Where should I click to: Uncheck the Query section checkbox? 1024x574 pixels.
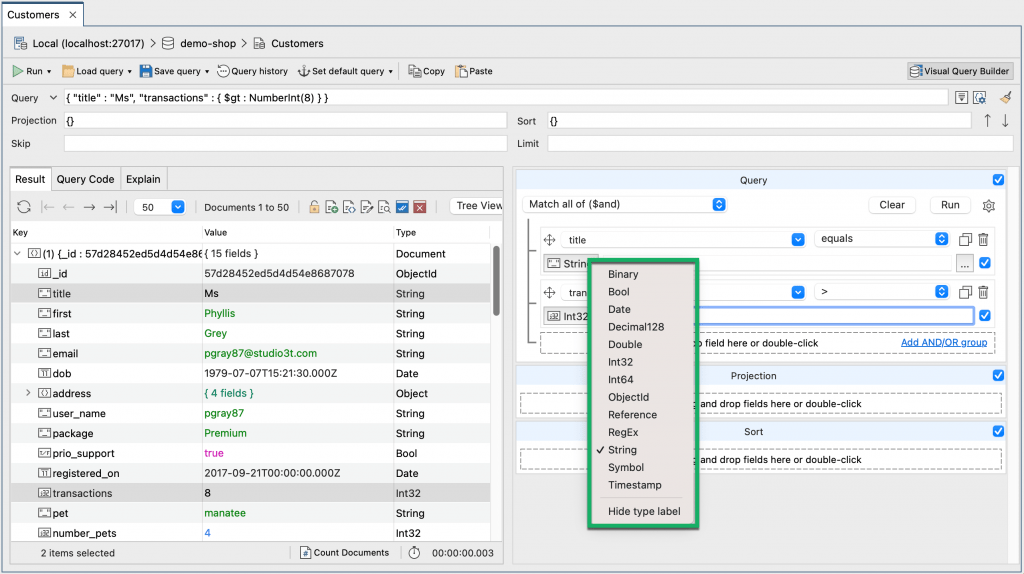coord(998,180)
